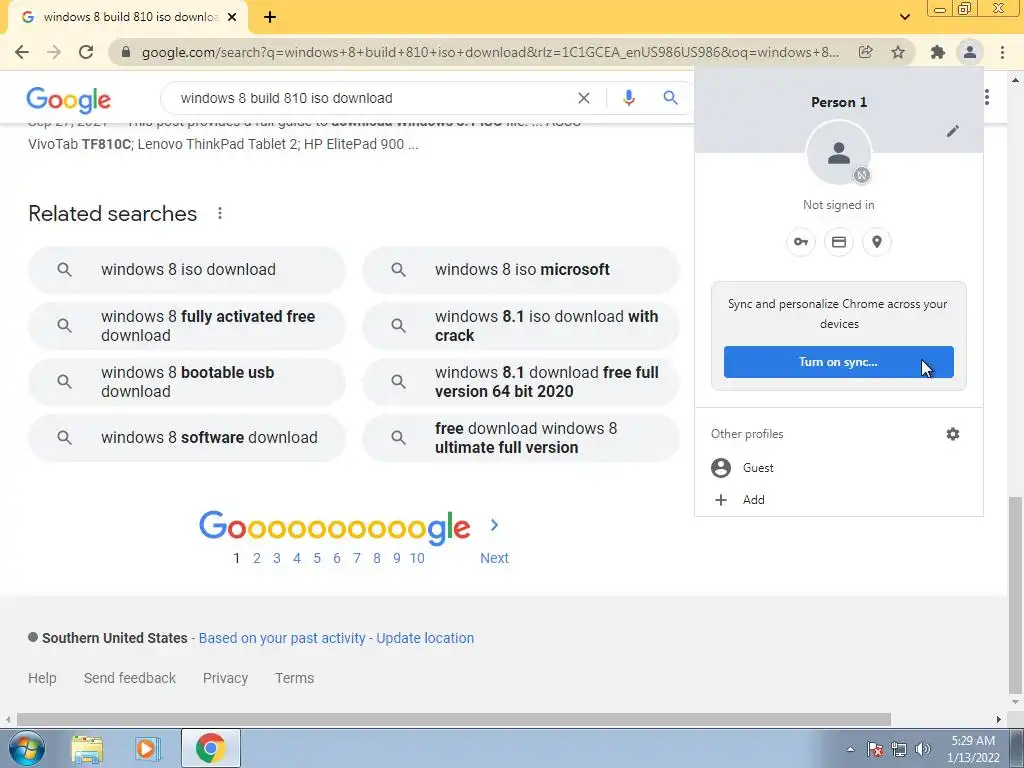Screen dimensions: 1024x768
Task: Edit profile name with pencil icon
Action: pos(953,131)
